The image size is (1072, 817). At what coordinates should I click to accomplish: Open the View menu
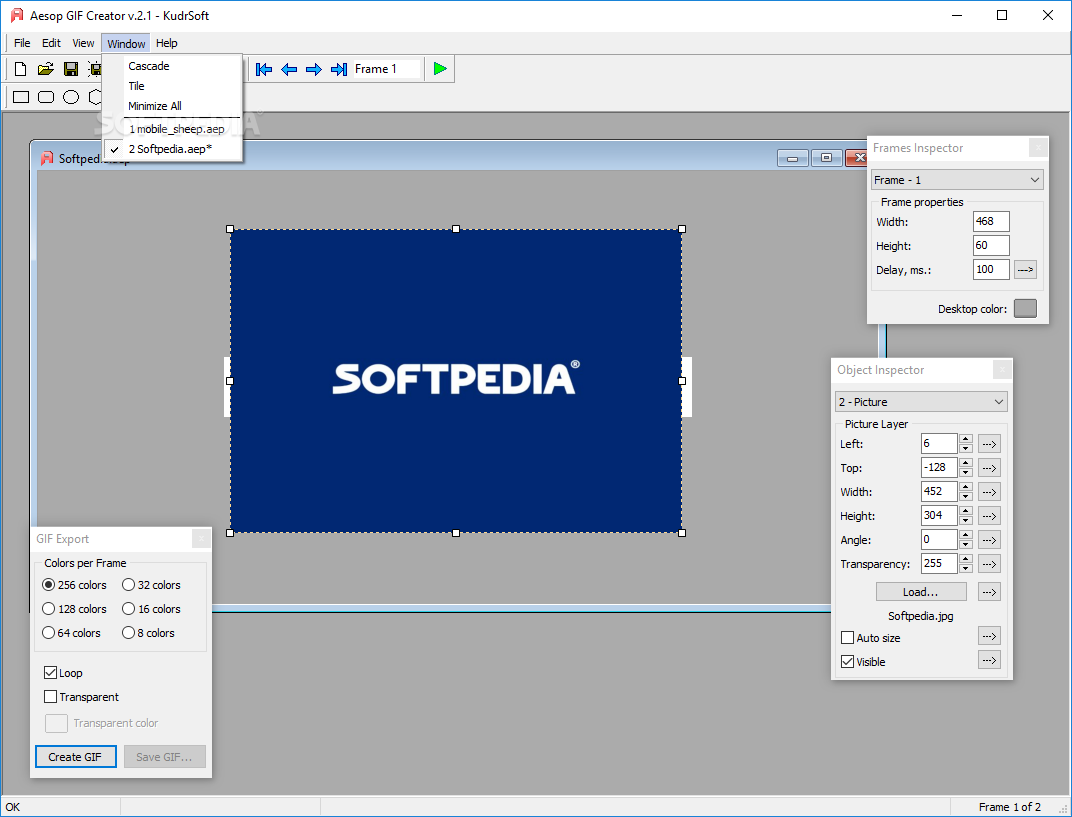83,43
